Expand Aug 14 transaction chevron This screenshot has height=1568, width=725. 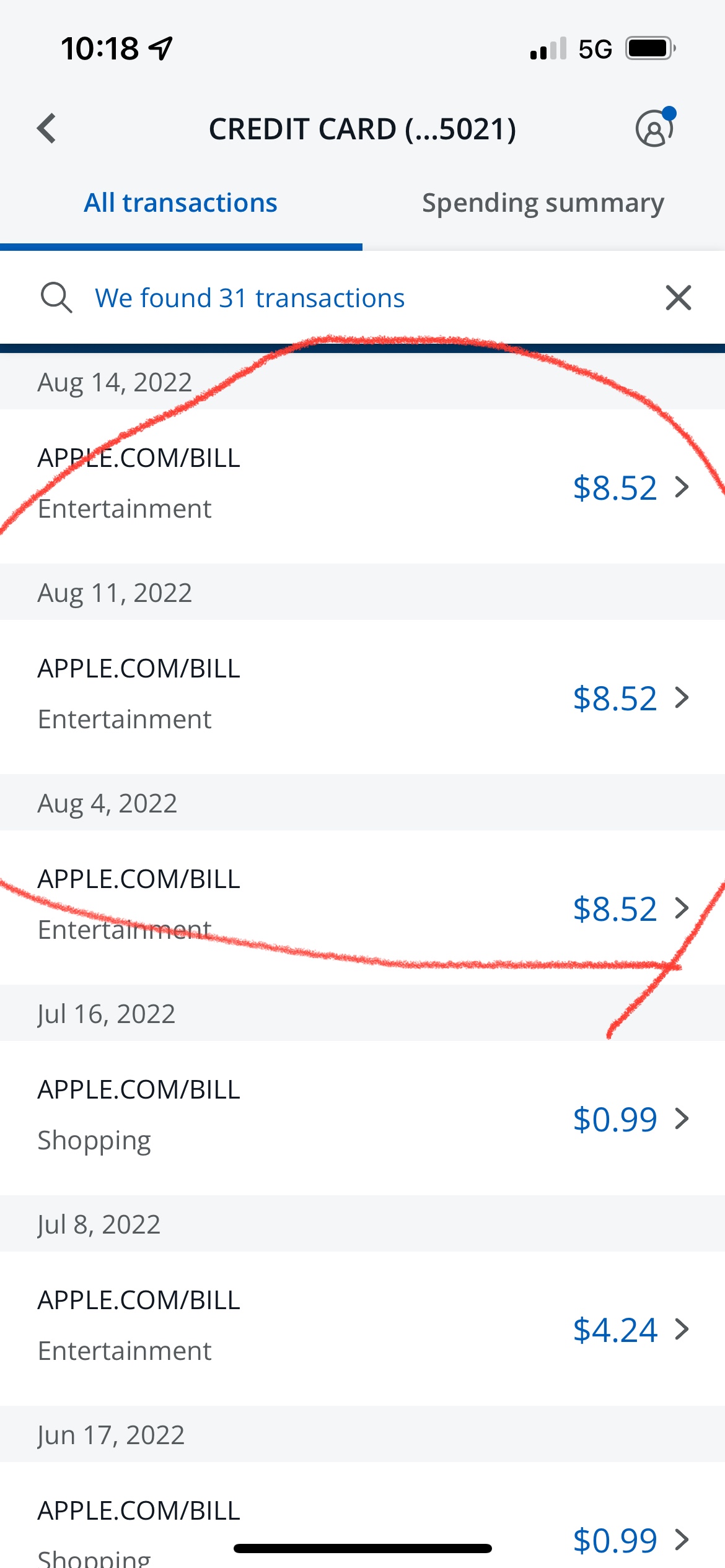(x=682, y=487)
